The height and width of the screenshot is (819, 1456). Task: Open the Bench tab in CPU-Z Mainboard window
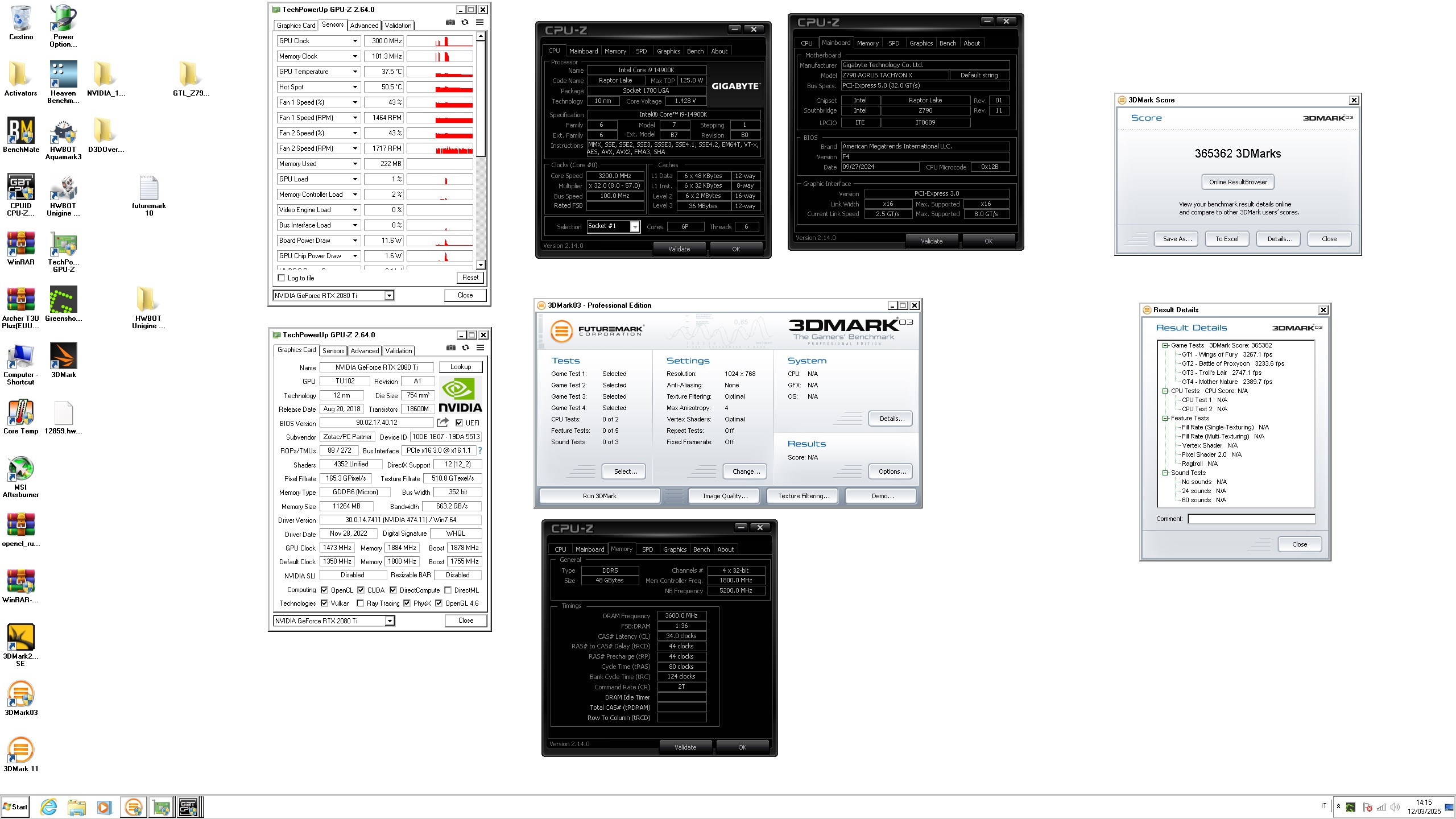pos(948,43)
